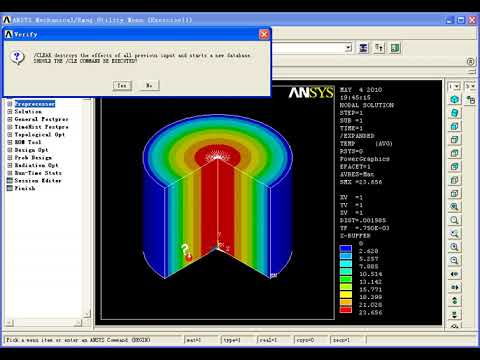Click the Session Editor icon in tree
The height and width of the screenshot is (360, 480).
(10, 180)
